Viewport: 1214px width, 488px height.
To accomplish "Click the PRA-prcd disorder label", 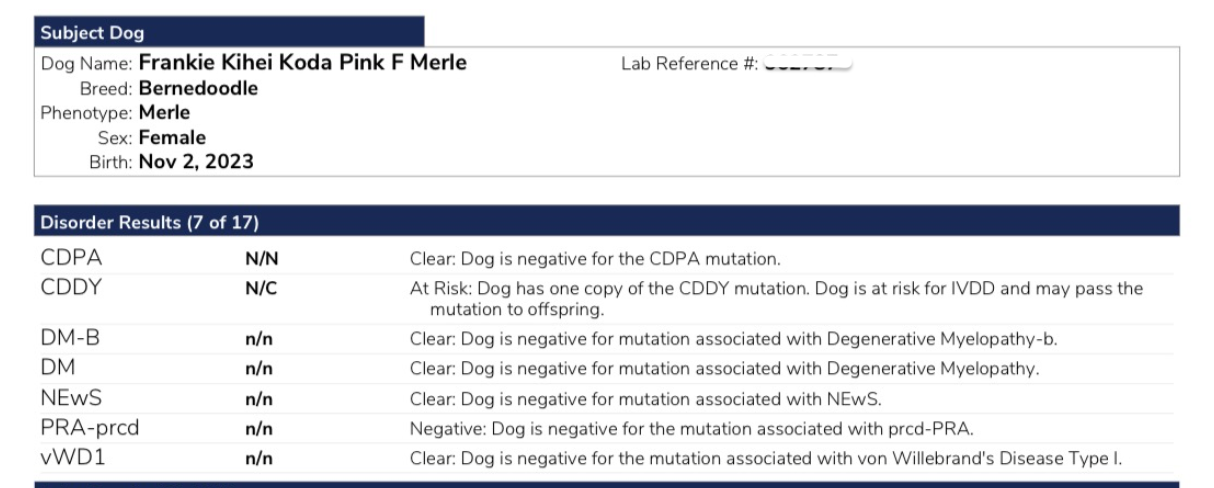I will coord(89,429).
